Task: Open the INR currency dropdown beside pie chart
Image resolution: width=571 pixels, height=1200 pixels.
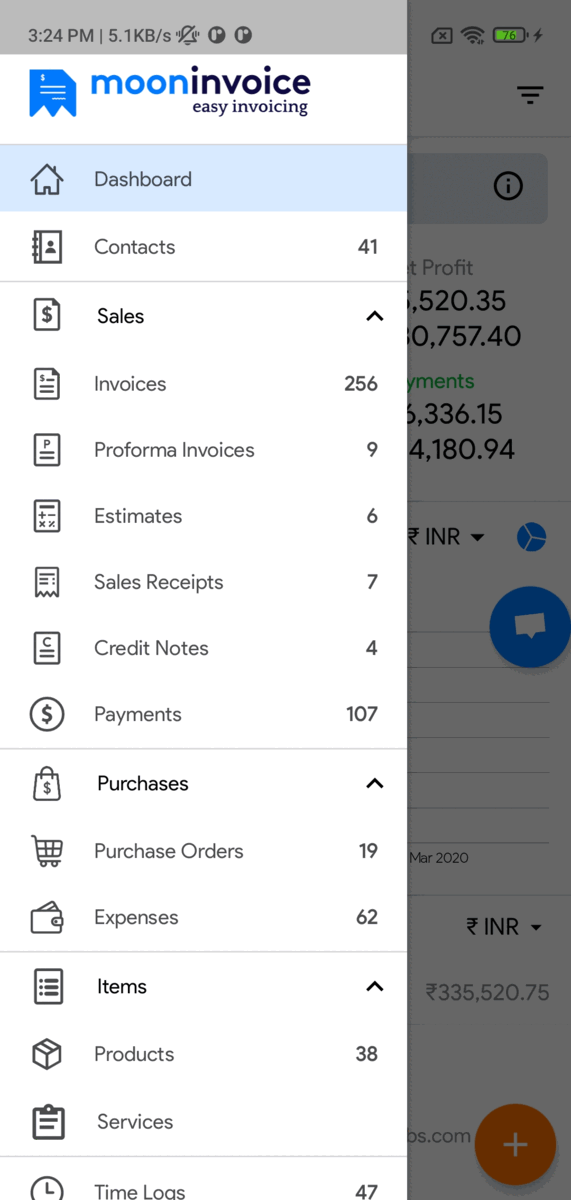Action: 447,537
